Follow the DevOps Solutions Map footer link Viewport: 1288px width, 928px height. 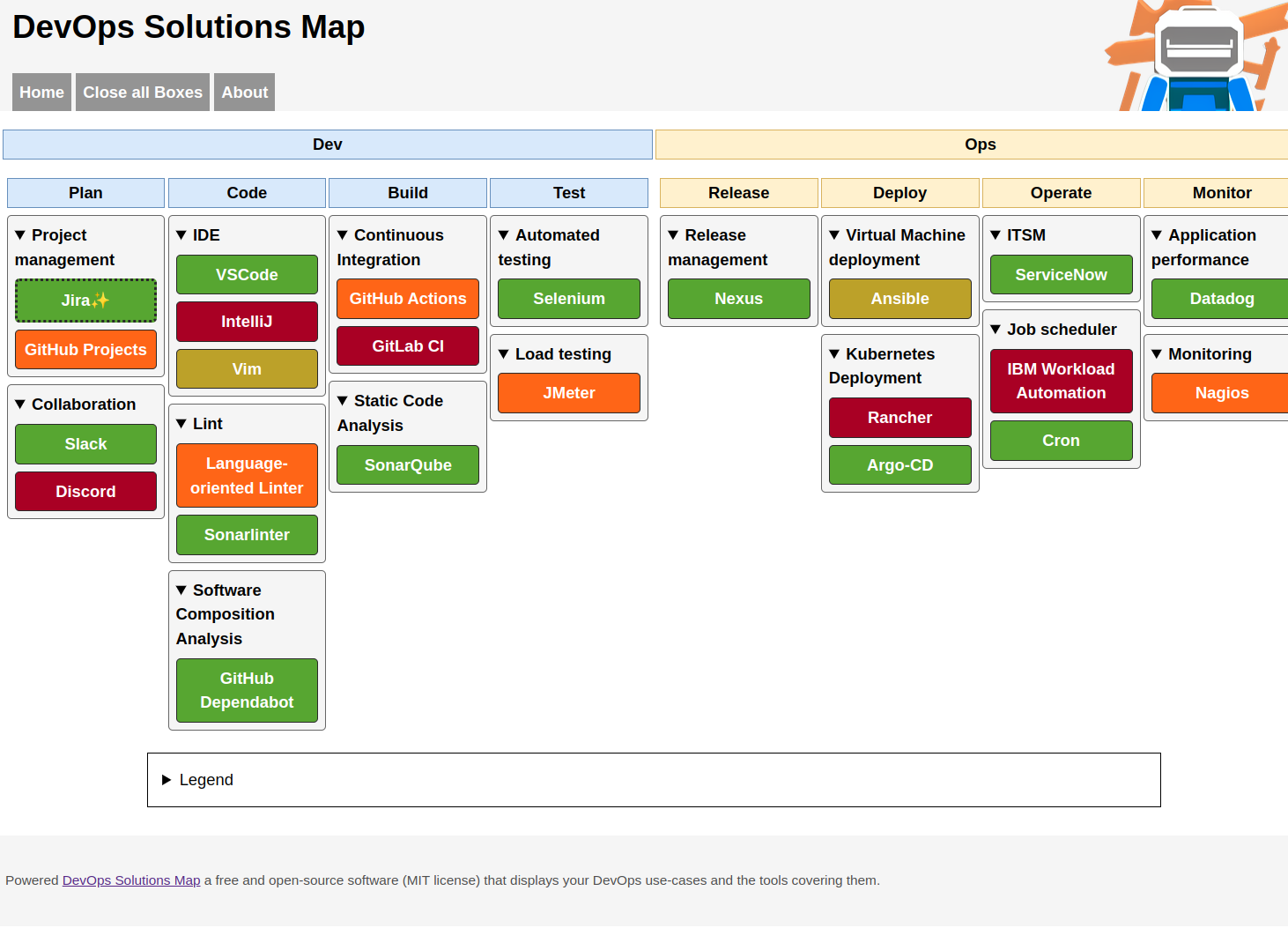point(131,880)
